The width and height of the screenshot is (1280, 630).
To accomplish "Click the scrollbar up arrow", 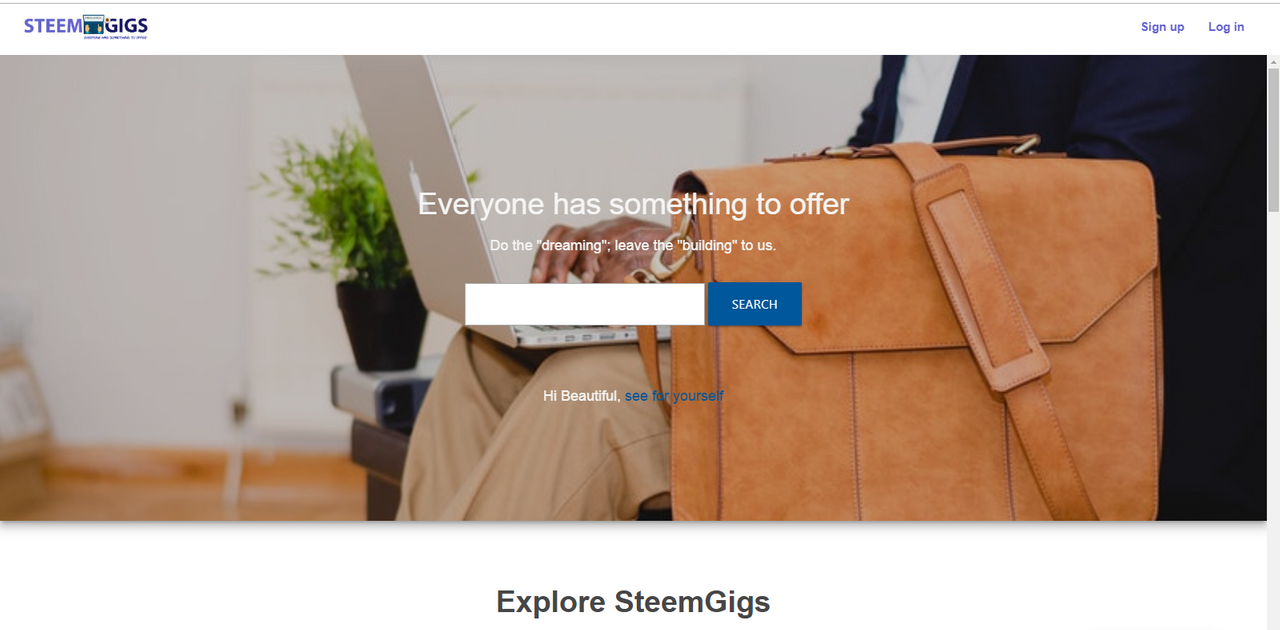I will click(1273, 62).
